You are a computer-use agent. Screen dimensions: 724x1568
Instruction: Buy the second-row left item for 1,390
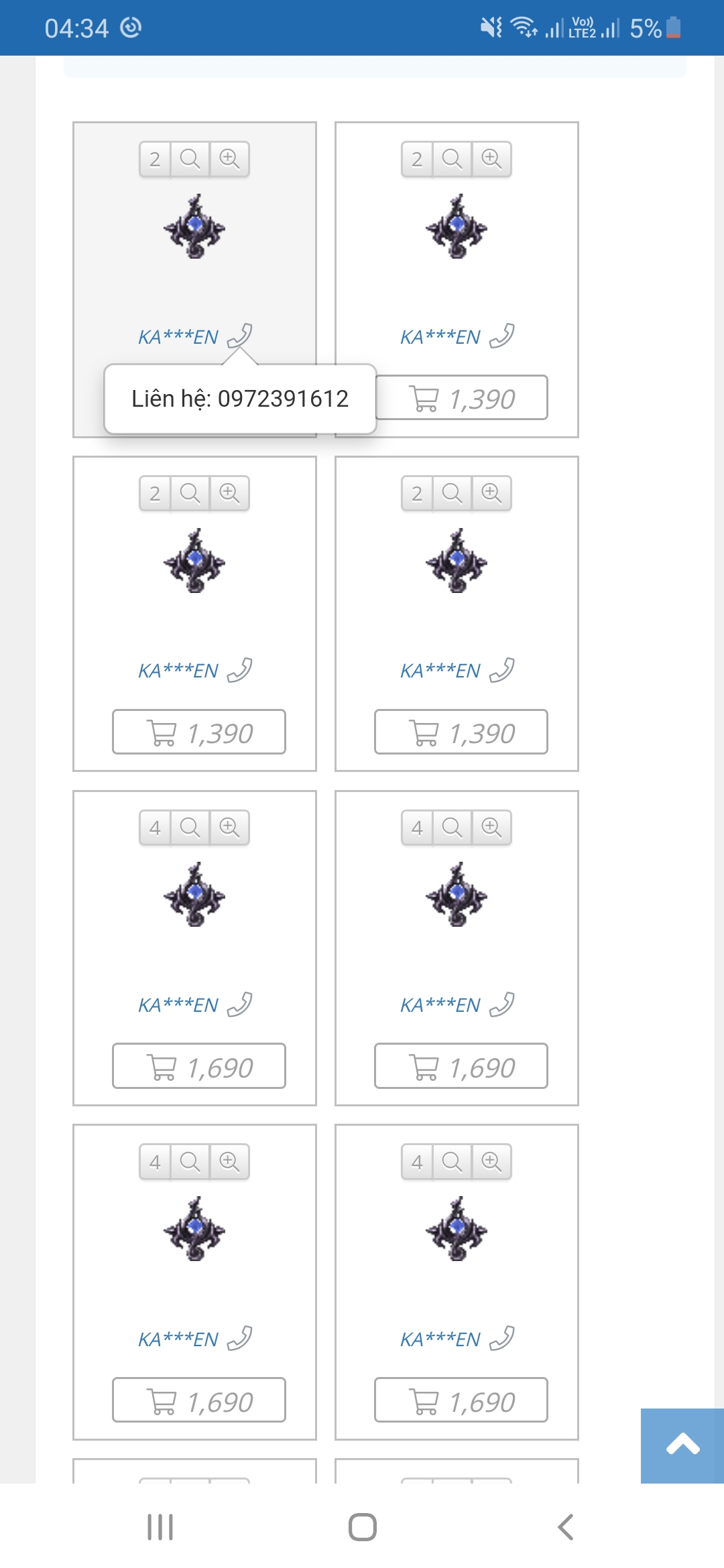point(199,732)
